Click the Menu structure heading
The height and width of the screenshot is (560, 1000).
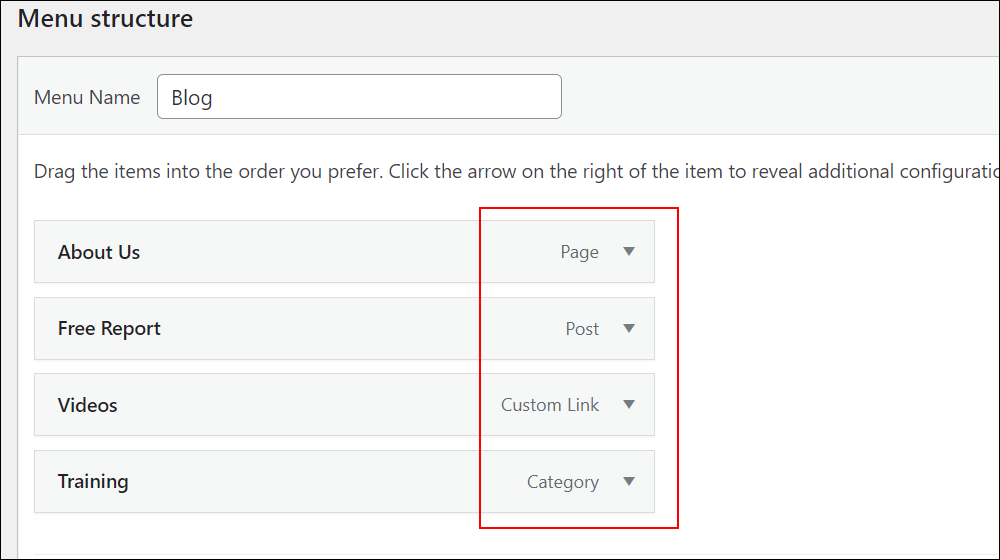click(x=105, y=18)
